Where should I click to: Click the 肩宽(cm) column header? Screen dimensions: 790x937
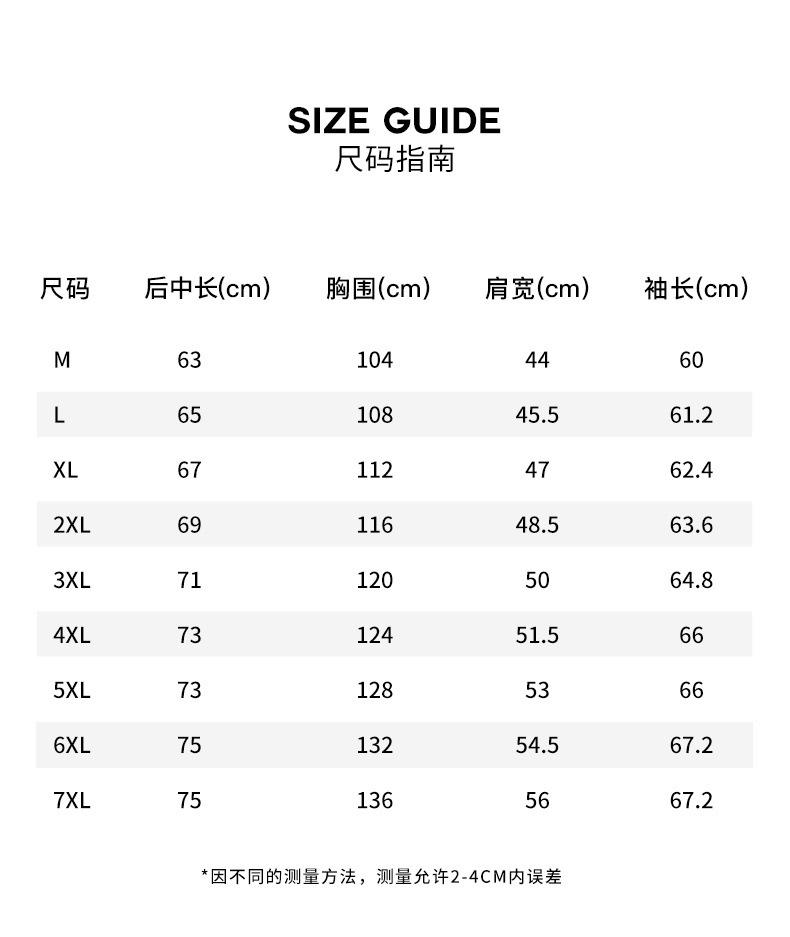537,289
